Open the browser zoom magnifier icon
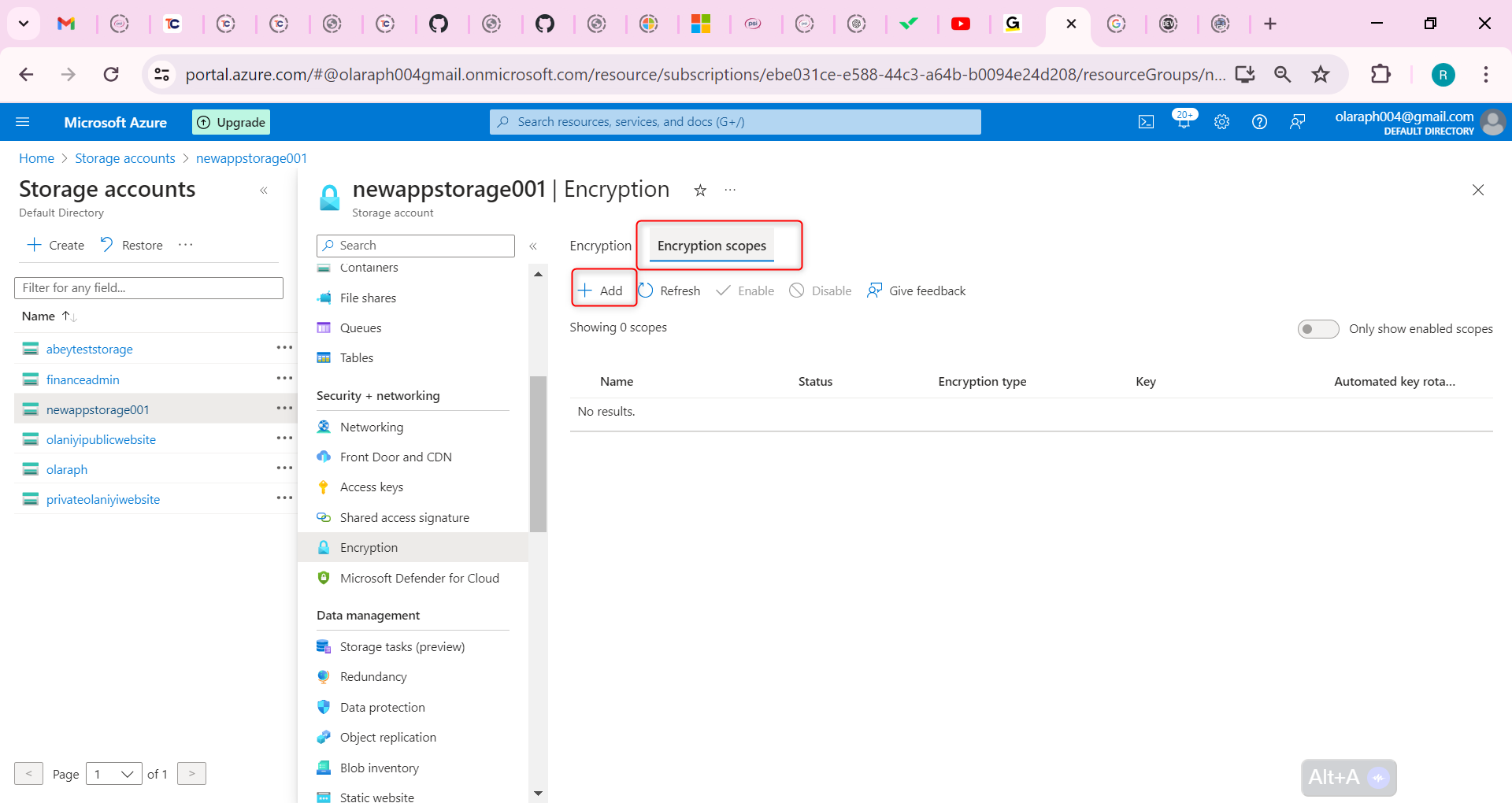This screenshot has height=803, width=1512. pos(1283,75)
